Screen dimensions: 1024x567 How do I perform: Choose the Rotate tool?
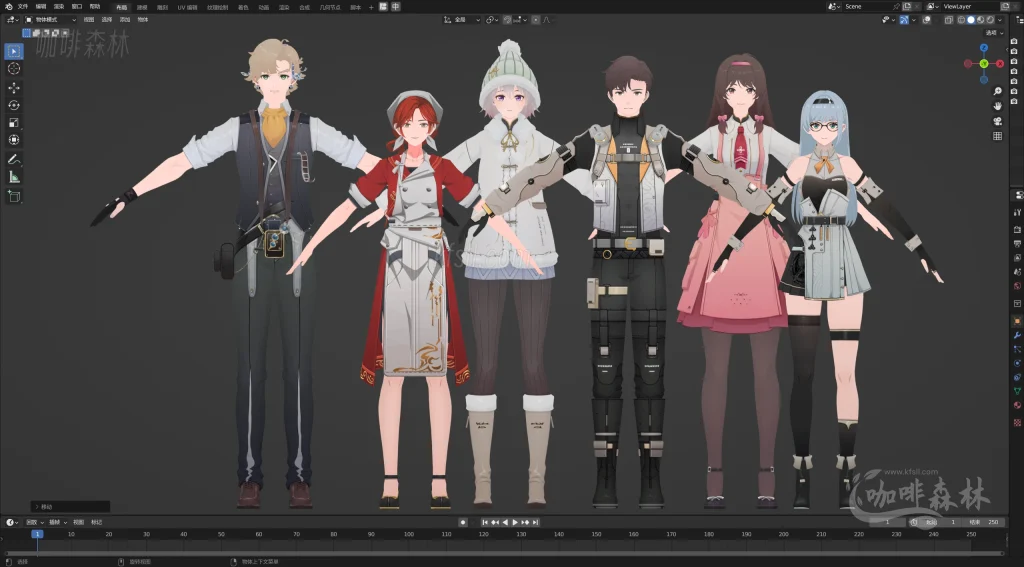tap(14, 105)
